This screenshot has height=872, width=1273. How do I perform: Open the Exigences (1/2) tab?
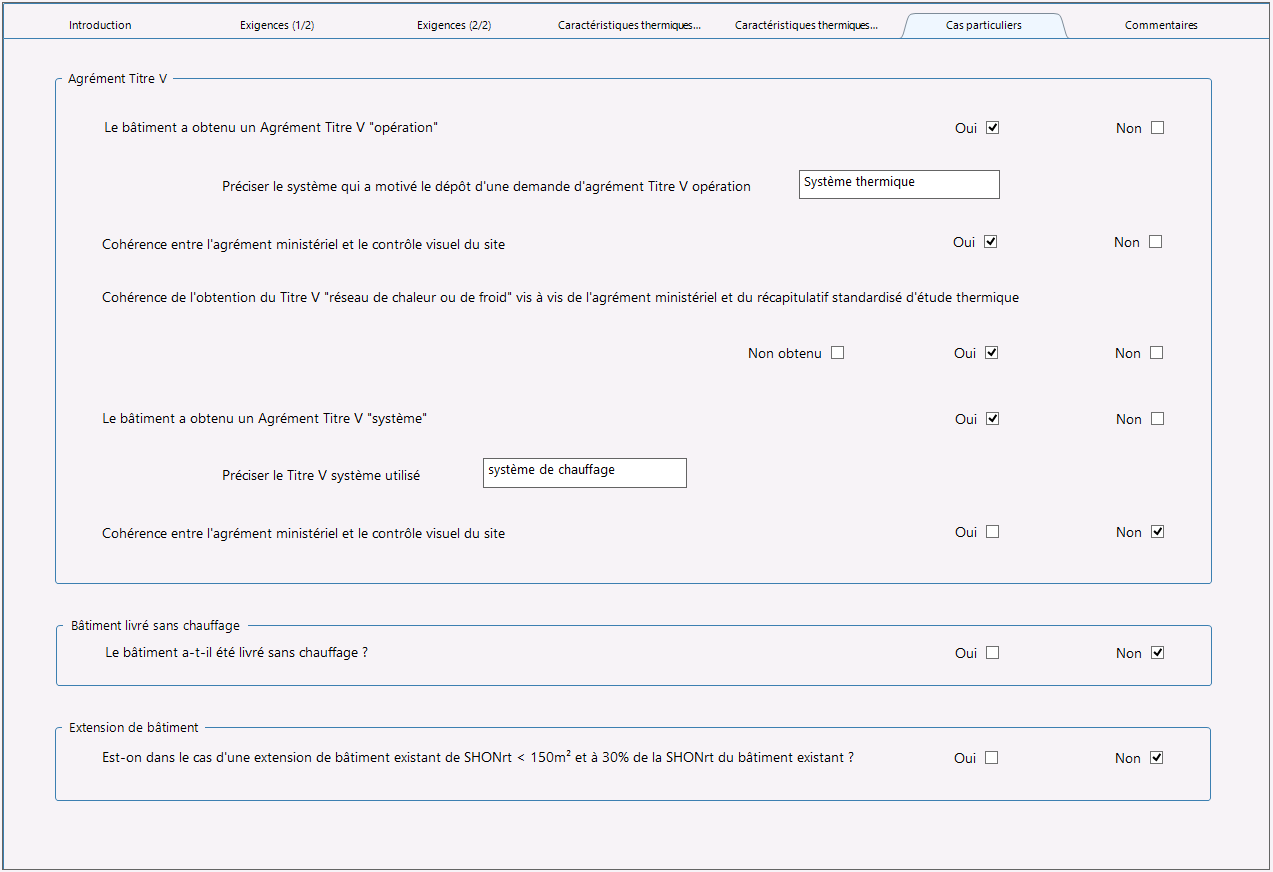click(x=277, y=25)
